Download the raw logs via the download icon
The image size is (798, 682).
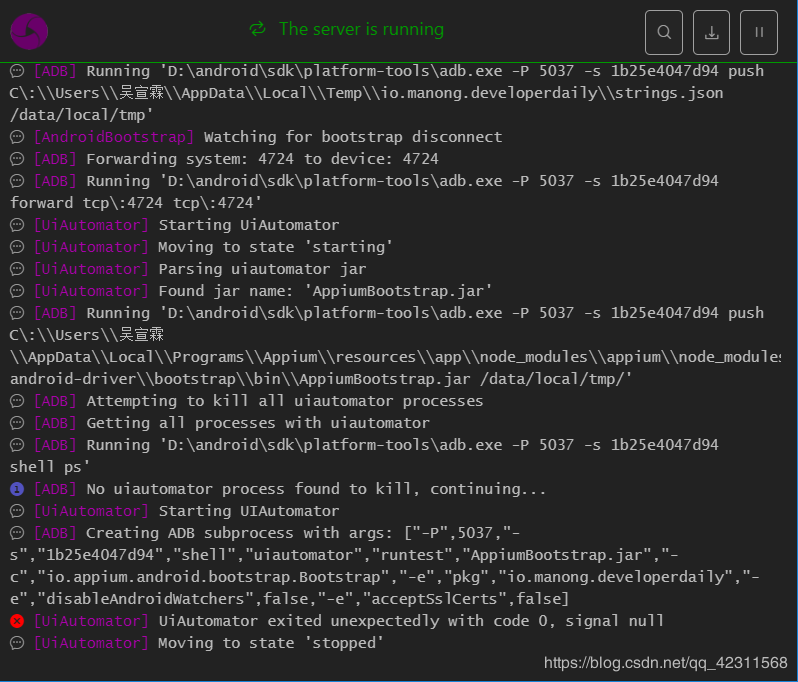click(x=711, y=32)
